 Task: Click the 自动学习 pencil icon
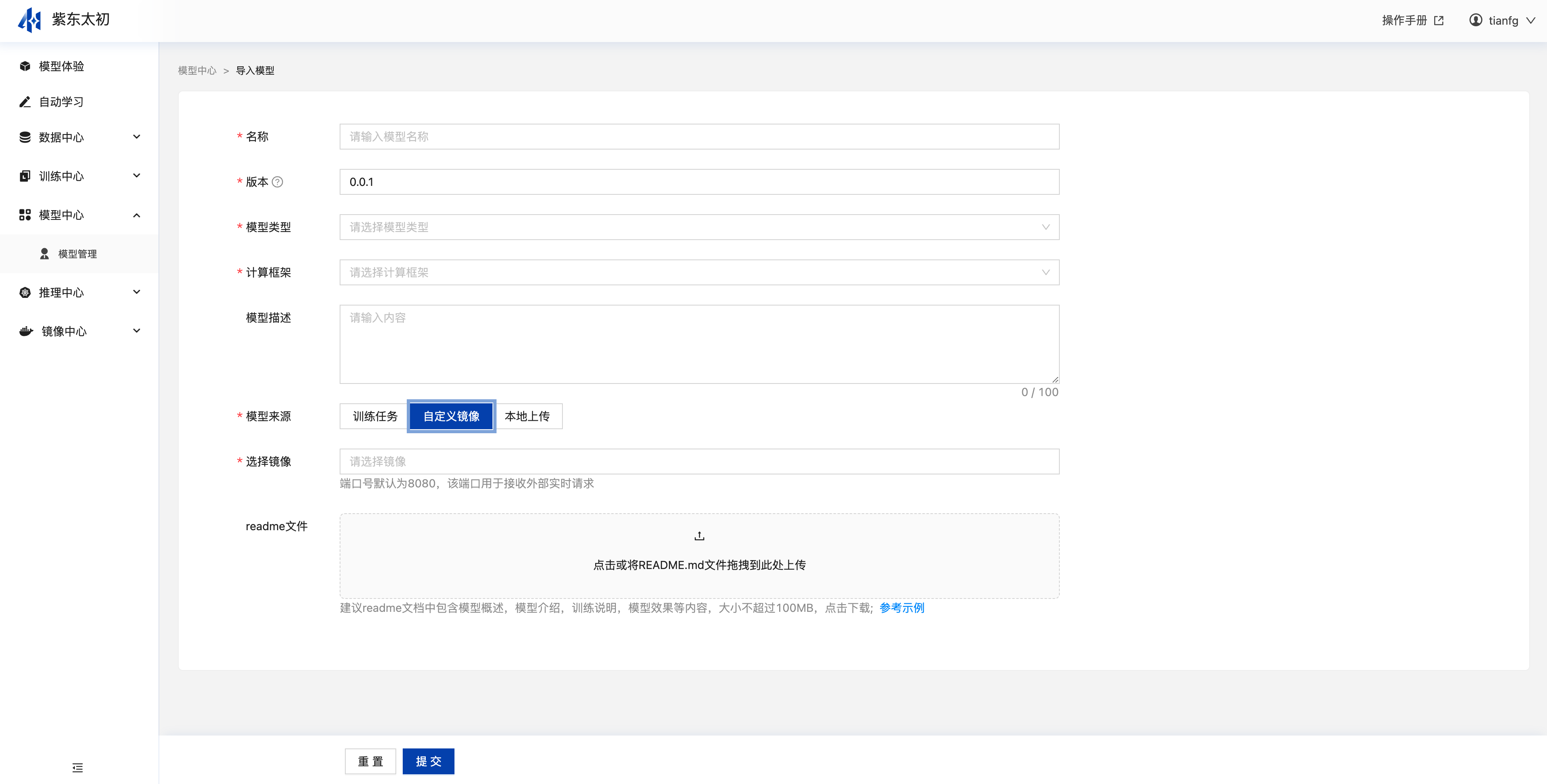(25, 101)
